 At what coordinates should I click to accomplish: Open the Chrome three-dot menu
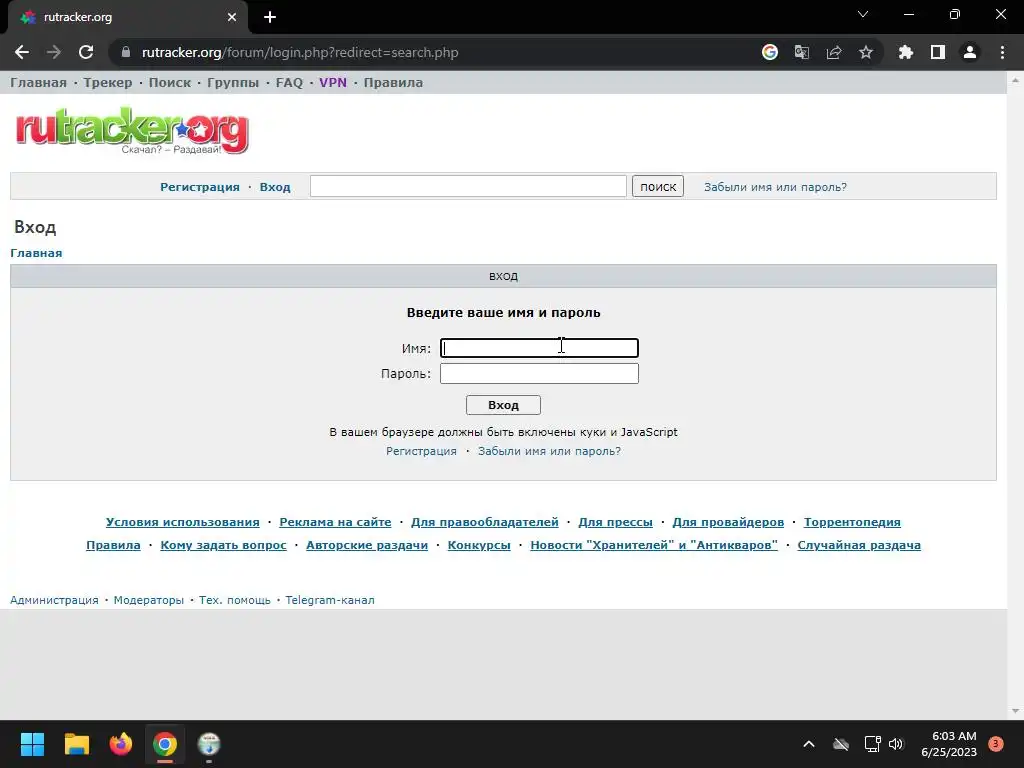1002,52
